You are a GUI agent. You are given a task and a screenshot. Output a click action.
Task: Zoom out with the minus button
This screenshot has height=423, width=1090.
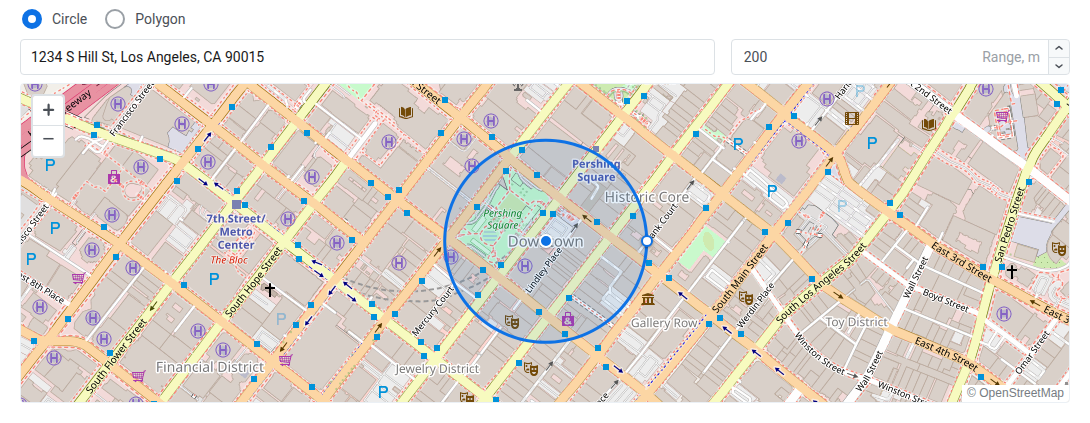coord(49,140)
